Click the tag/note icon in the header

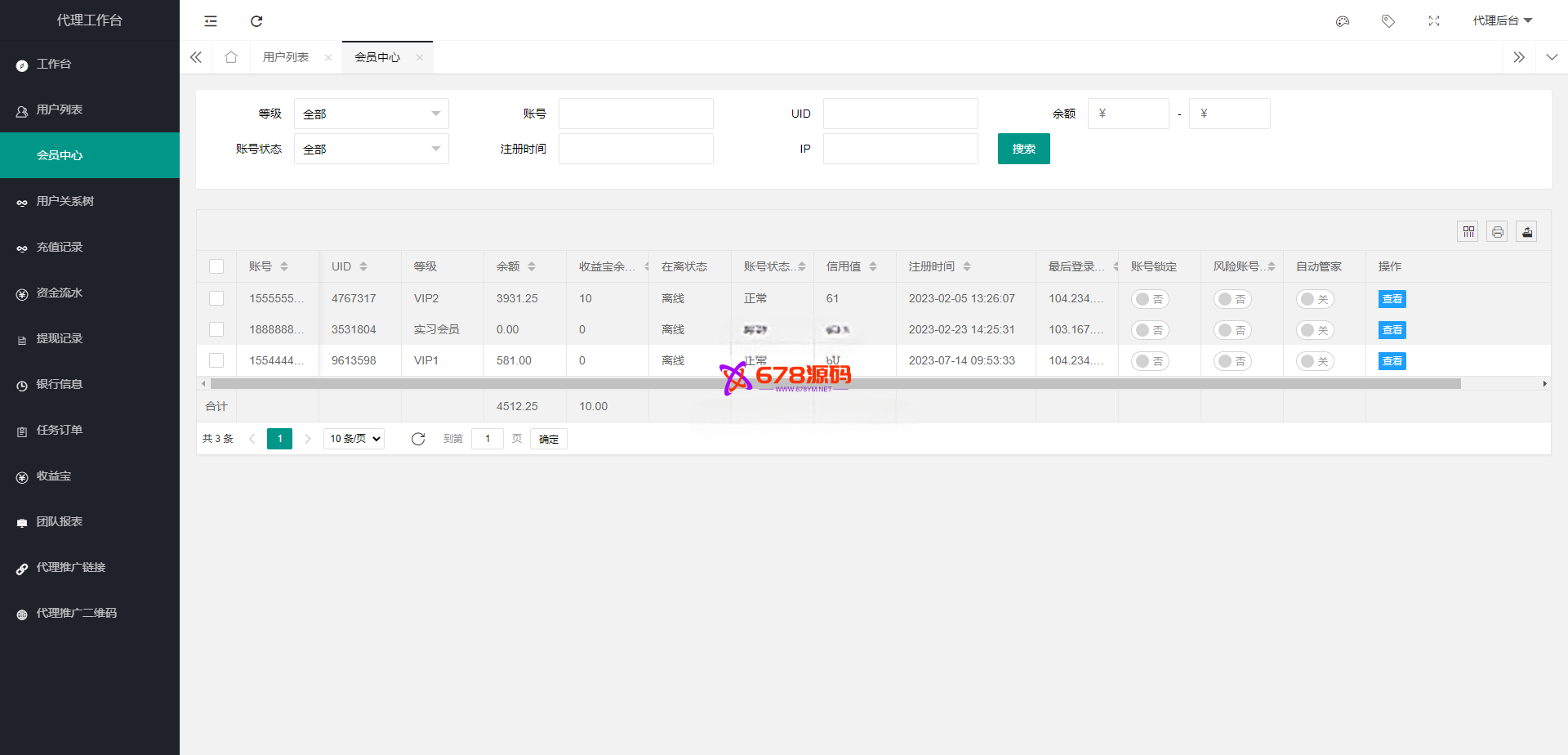click(x=1388, y=21)
